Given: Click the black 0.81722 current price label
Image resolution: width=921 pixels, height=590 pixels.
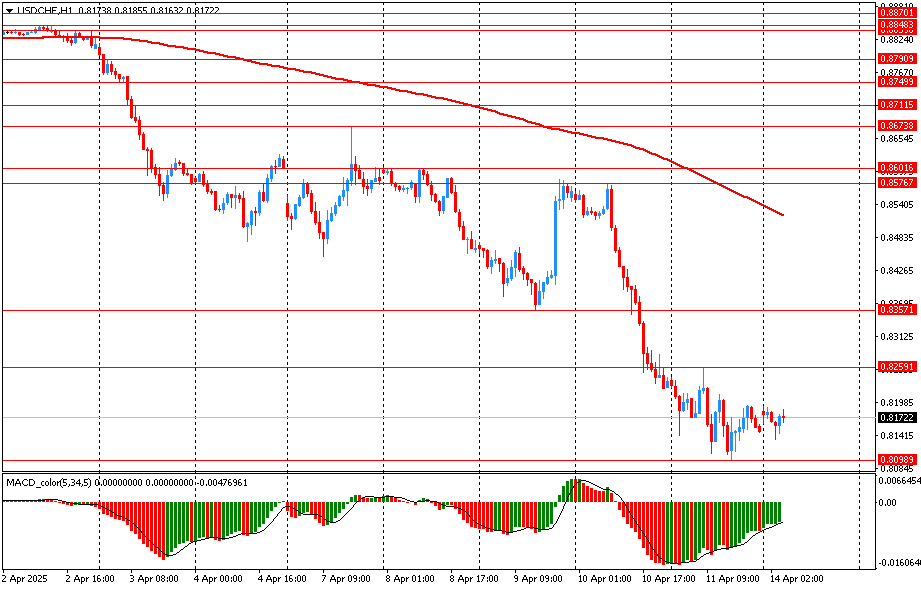Looking at the screenshot, I should pyautogui.click(x=895, y=417).
